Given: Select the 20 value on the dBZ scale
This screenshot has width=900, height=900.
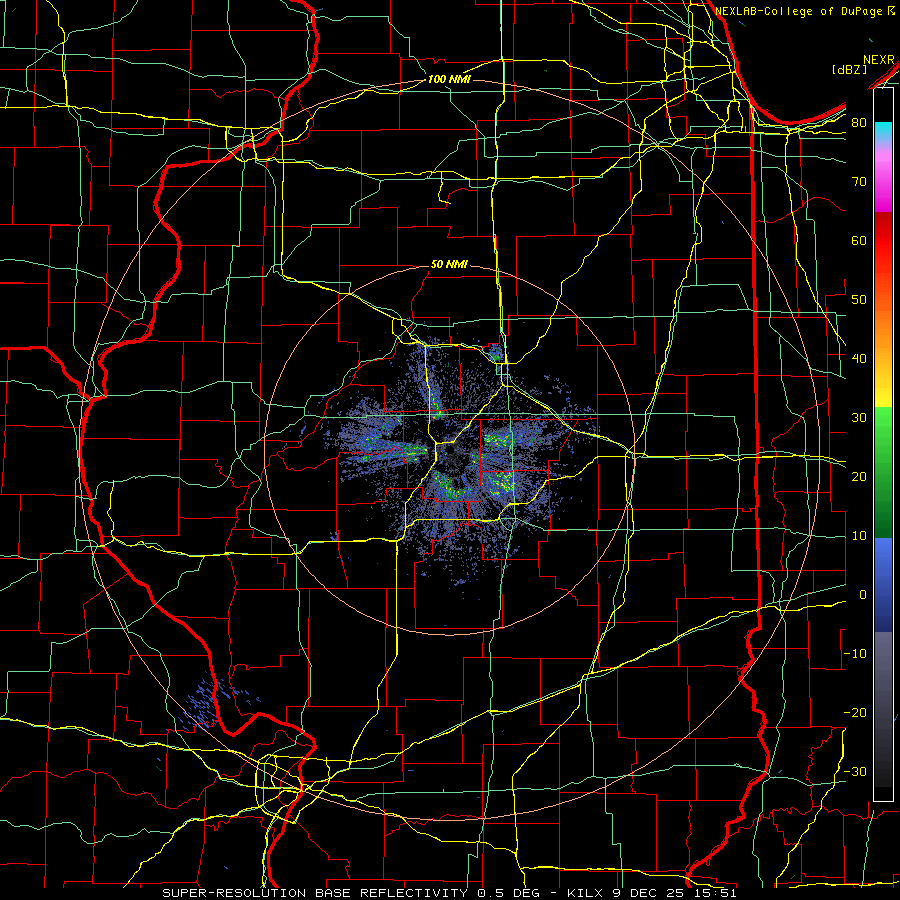Looking at the screenshot, I should coord(859,476).
